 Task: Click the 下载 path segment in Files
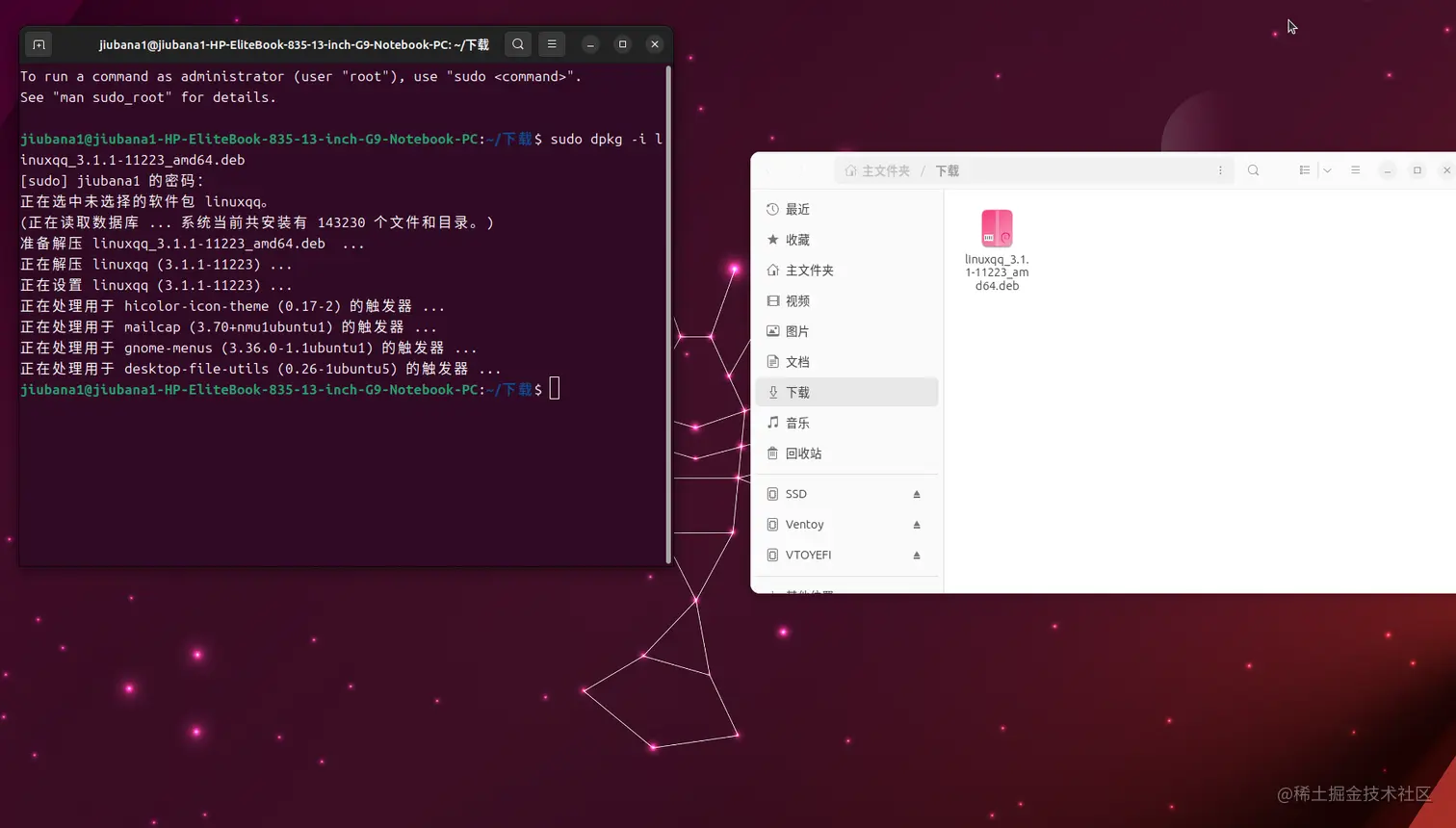point(948,170)
